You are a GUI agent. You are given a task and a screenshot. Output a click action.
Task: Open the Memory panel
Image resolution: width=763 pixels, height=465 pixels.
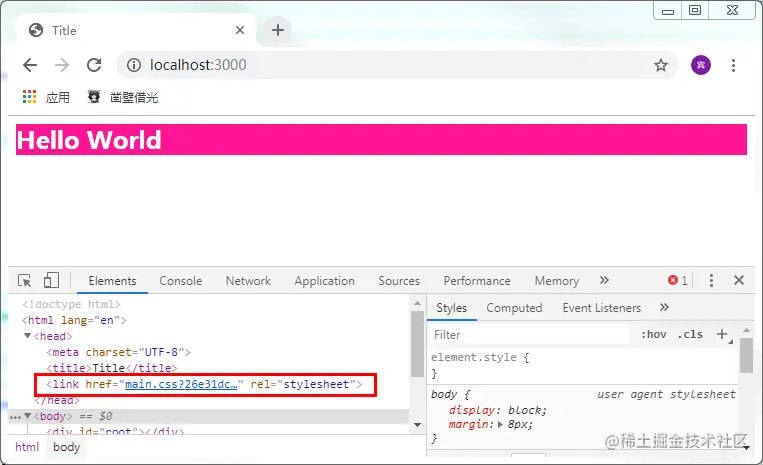point(557,281)
